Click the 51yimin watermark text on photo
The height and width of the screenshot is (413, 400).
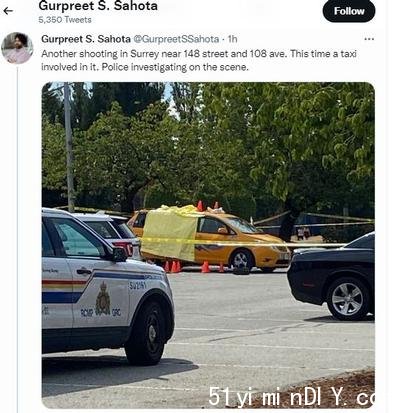(x=292, y=397)
